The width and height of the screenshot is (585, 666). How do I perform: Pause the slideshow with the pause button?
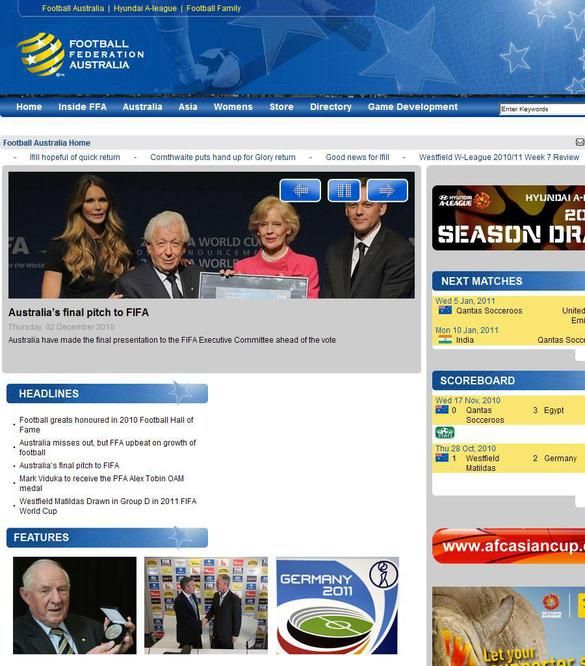tap(344, 190)
